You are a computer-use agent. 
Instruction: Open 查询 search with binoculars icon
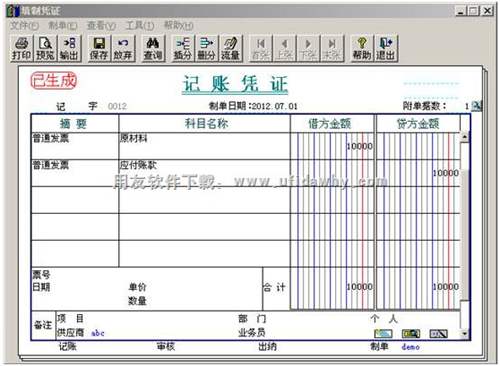pyautogui.click(x=153, y=49)
